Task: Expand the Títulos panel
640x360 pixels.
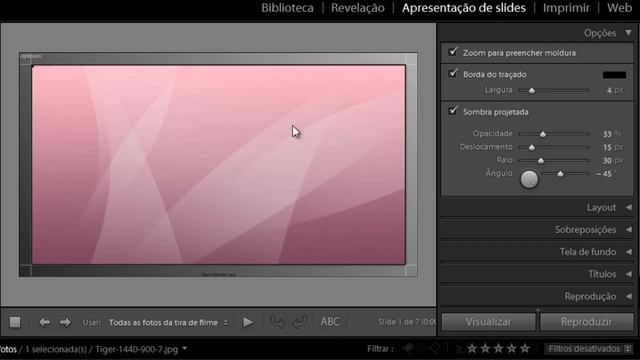Action: (x=629, y=274)
